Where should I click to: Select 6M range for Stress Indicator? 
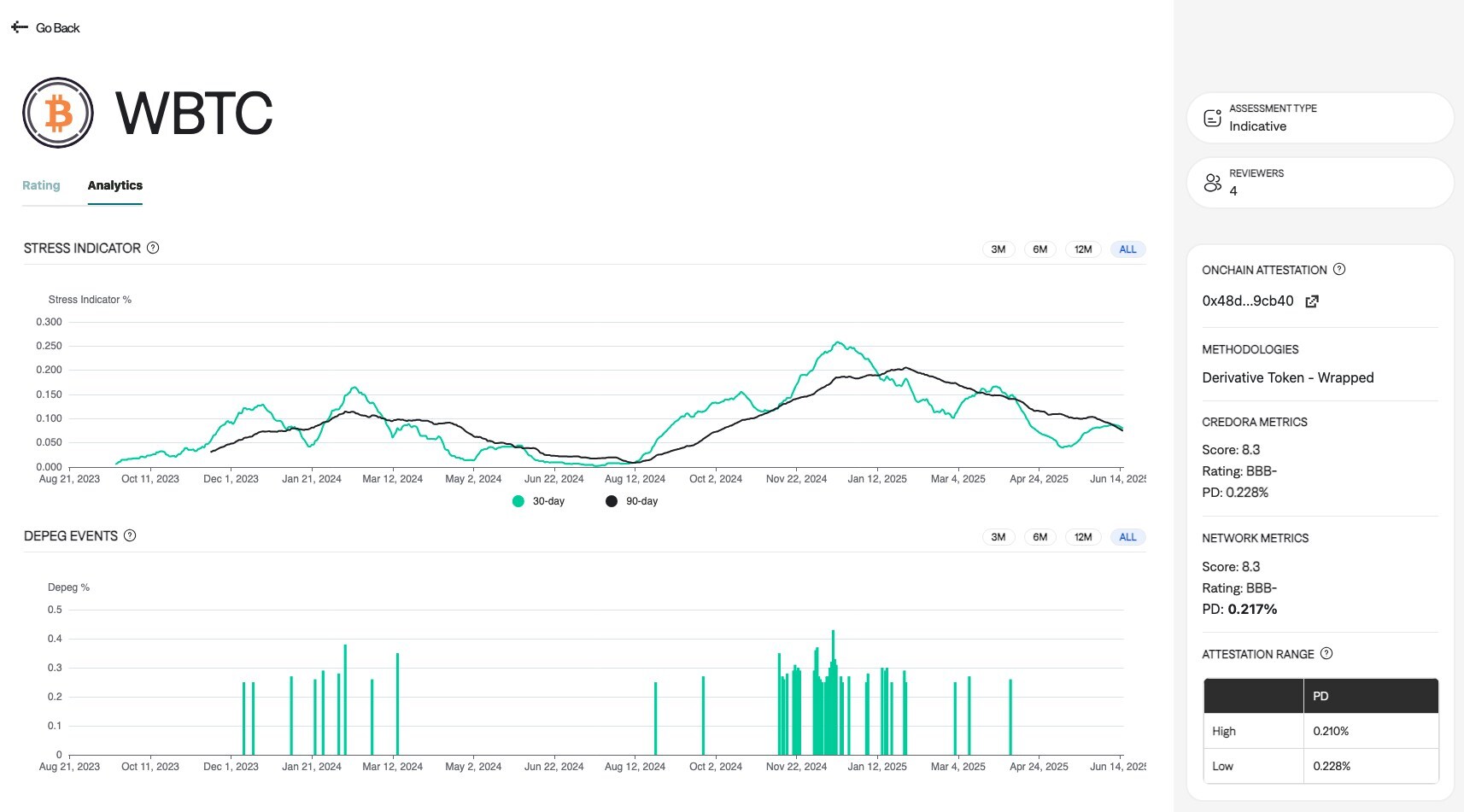[1039, 249]
